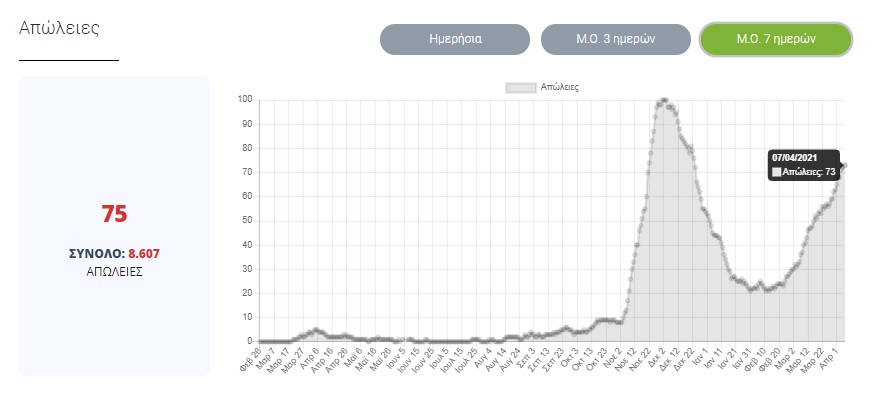Toggle the Απώλειες legend color box
890x406 pixels.
(x=520, y=88)
